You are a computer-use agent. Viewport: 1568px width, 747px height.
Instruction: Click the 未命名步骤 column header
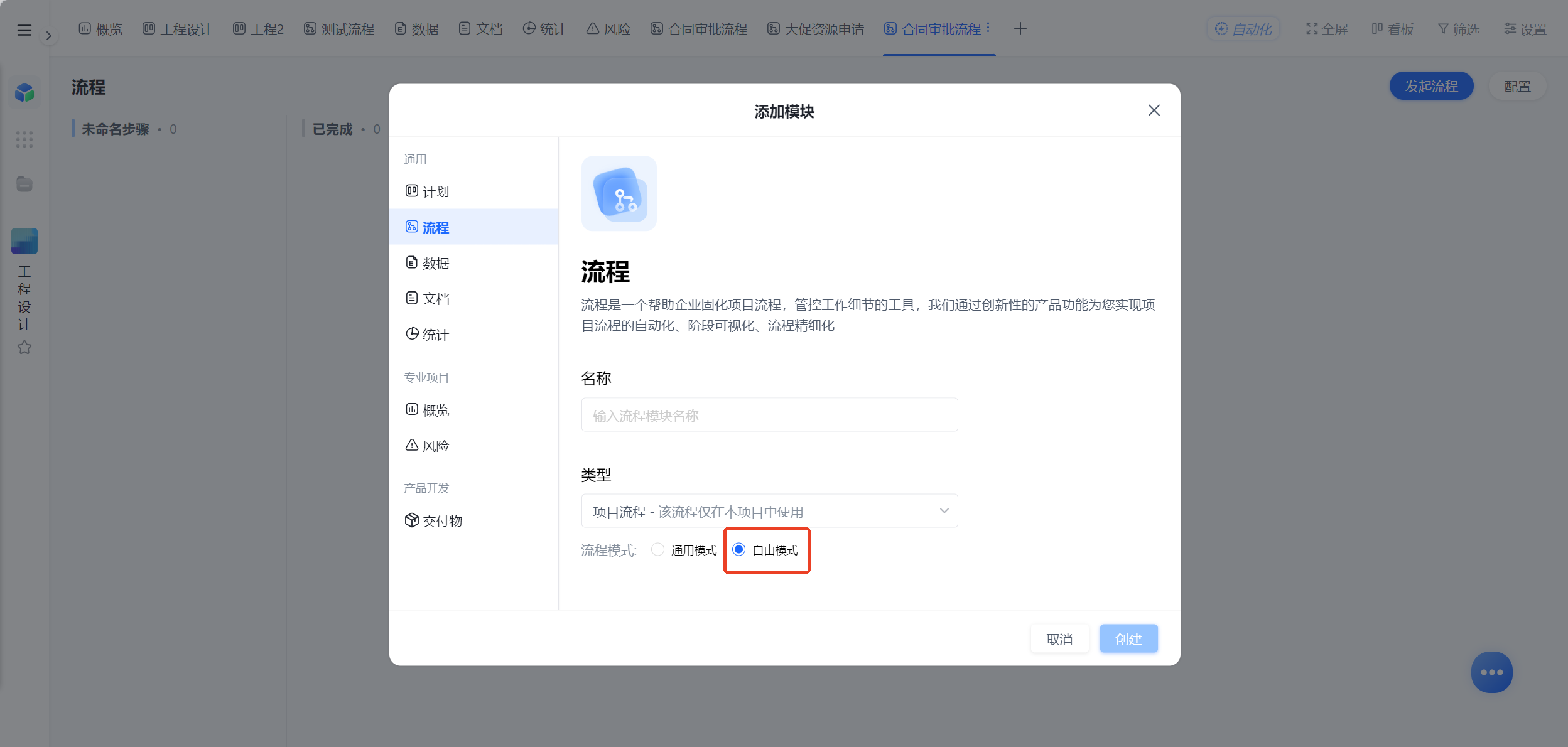coord(115,129)
